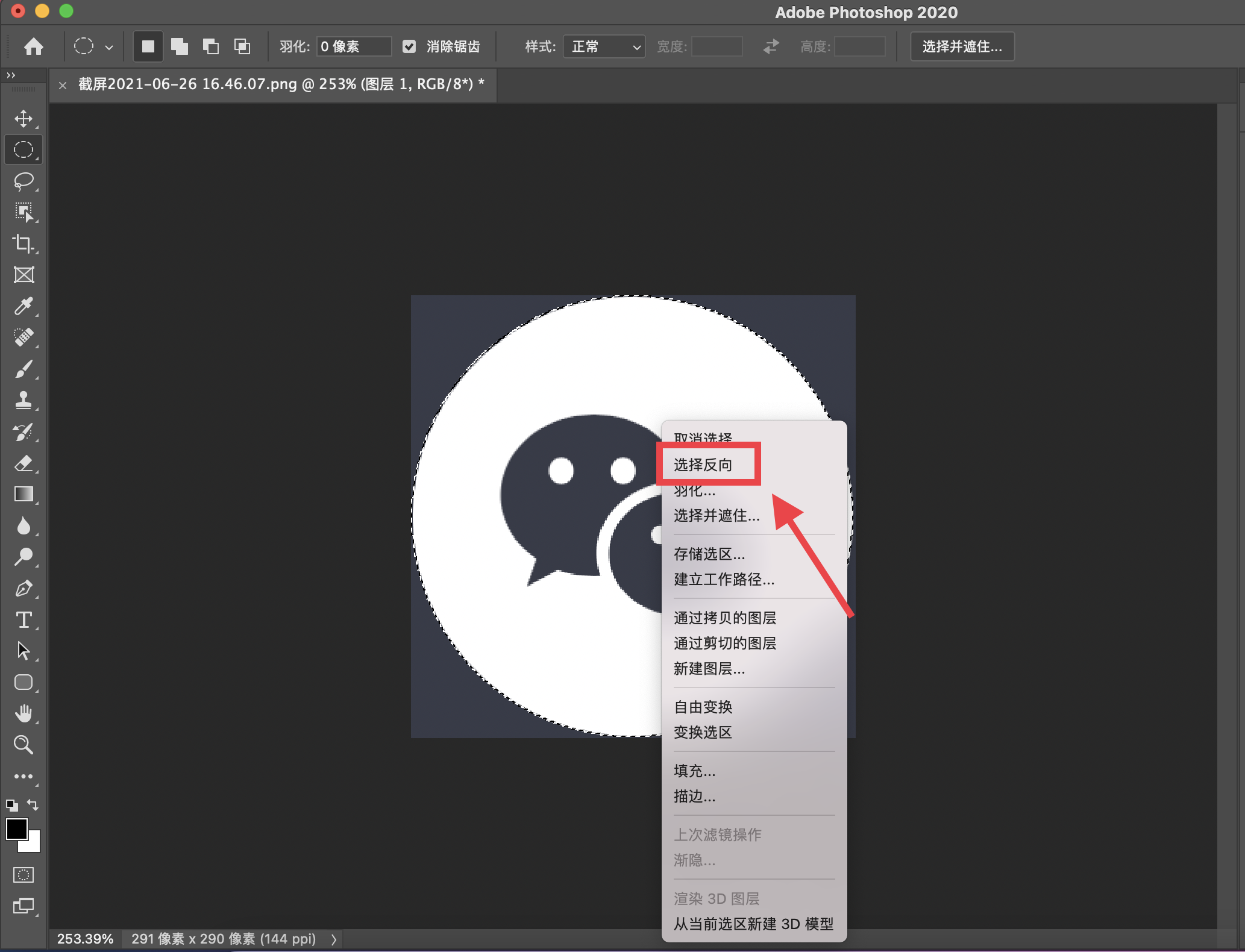Select the Move tool
1245x952 pixels.
[x=24, y=118]
